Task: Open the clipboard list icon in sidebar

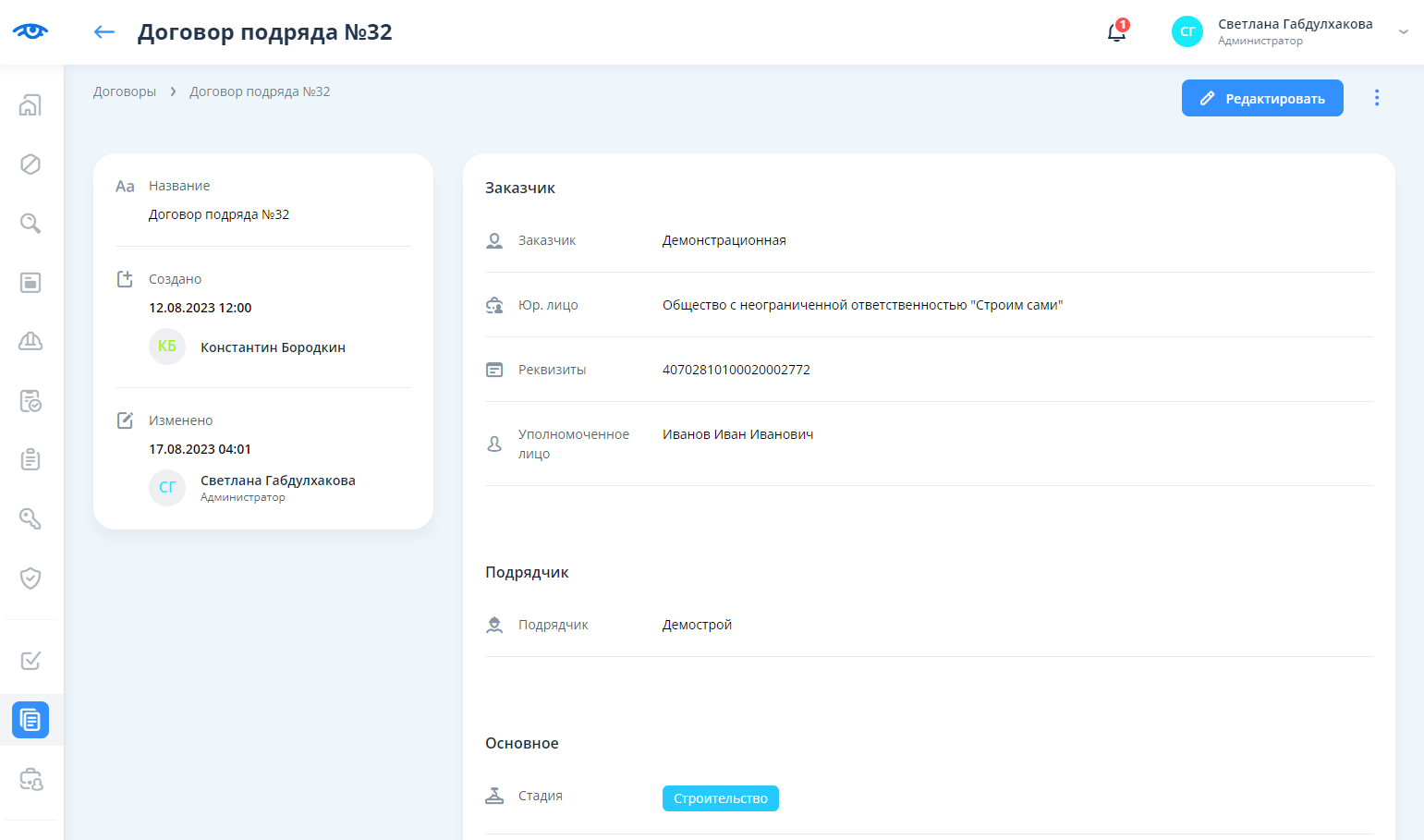Action: click(30, 460)
